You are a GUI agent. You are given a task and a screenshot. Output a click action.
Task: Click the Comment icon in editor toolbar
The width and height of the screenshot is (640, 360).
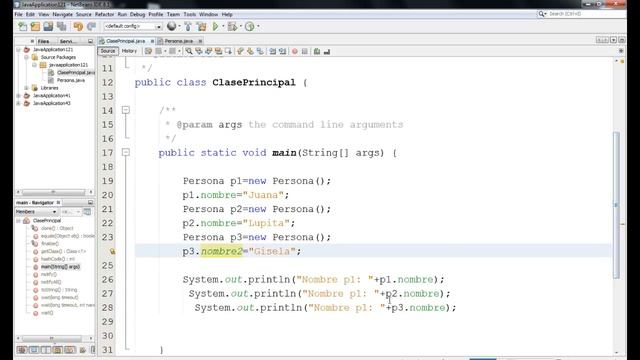[317, 51]
